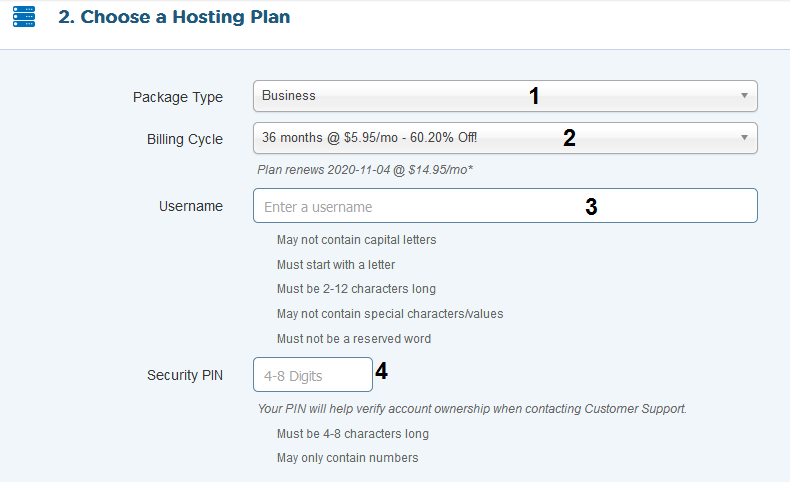790x482 pixels.
Task: Click the "Must be 4-8 characters long" PIN rule
Action: [x=353, y=434]
